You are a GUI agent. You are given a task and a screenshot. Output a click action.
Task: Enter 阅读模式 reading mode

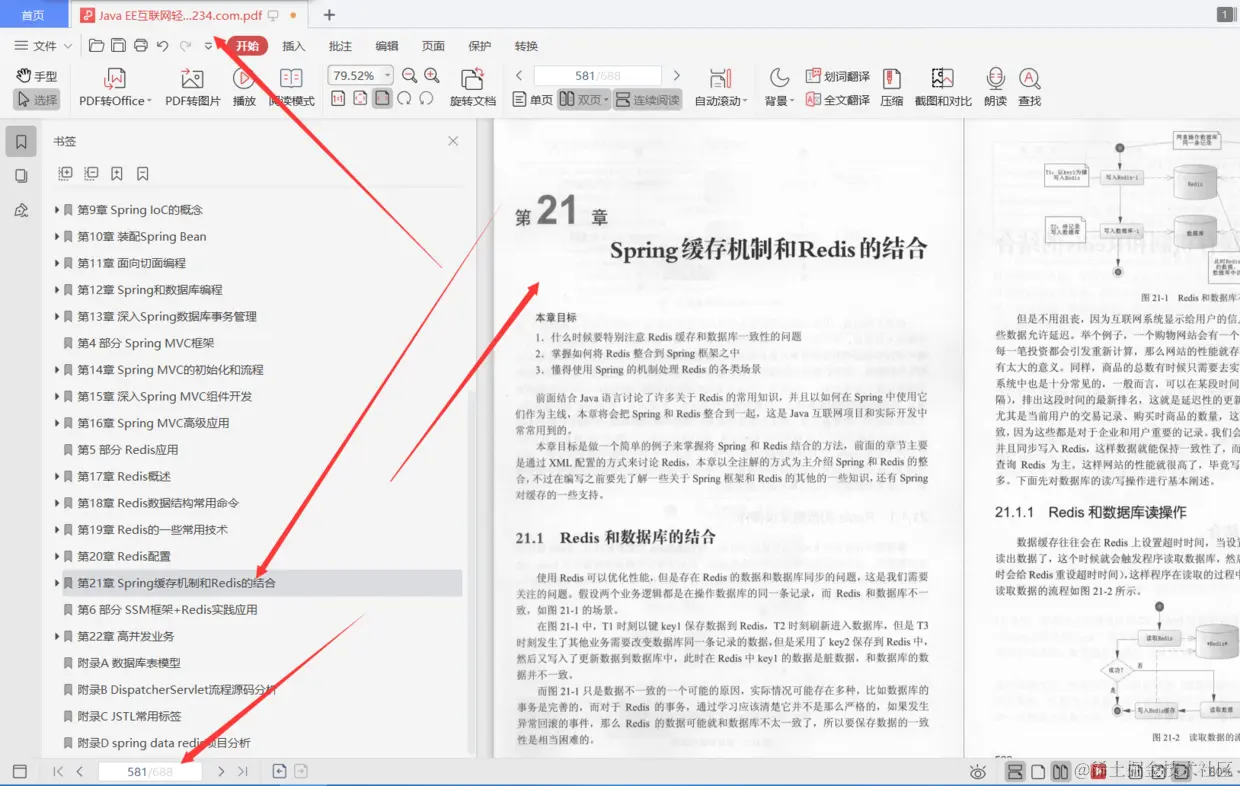[x=291, y=87]
